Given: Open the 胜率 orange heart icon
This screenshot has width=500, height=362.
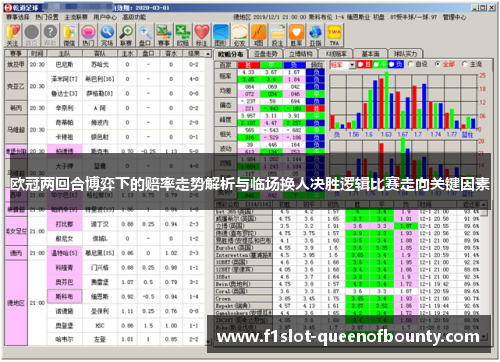Looking at the screenshot, I should tap(296, 35).
